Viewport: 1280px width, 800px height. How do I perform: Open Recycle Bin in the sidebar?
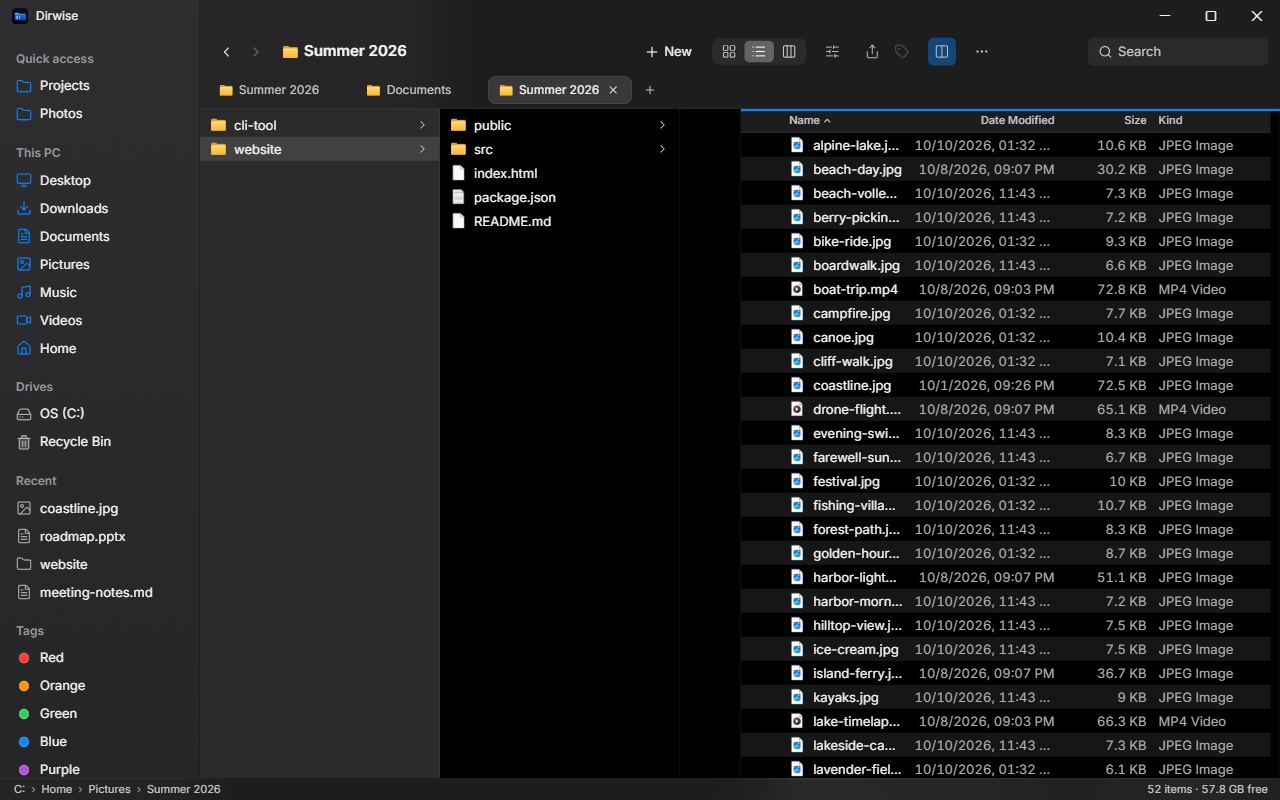100,441
